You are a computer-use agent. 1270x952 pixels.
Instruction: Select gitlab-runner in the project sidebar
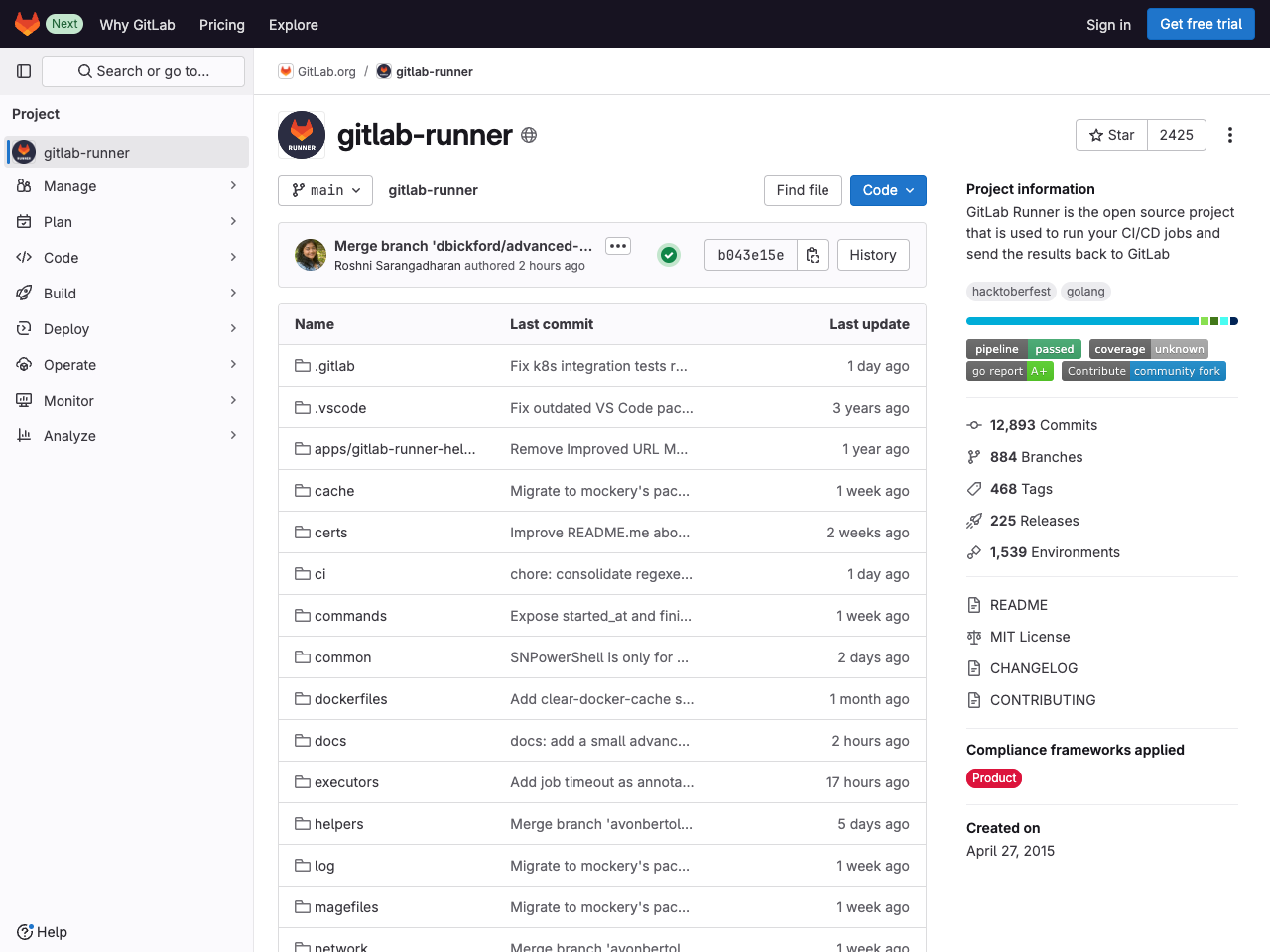click(x=127, y=153)
